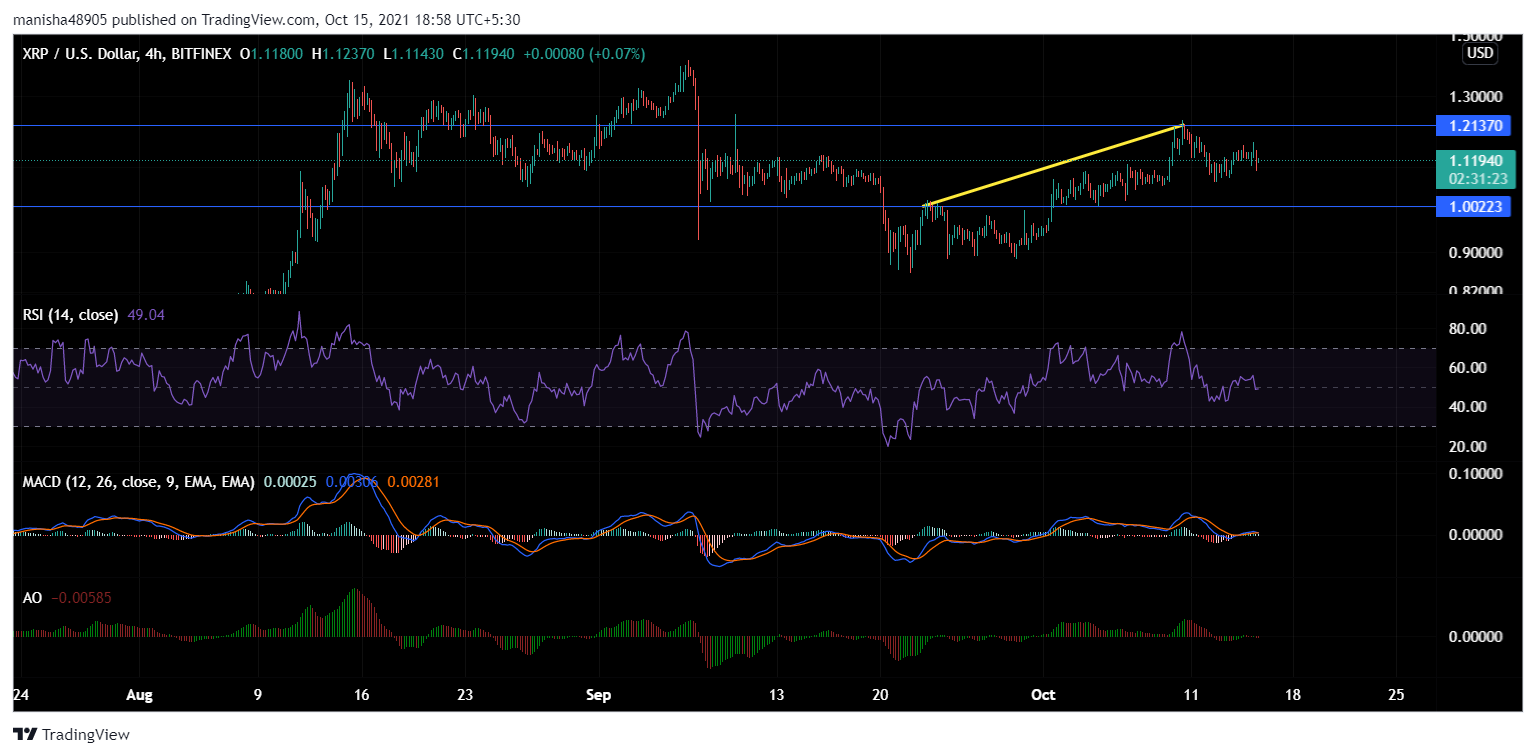Screen dimensions: 1536x756
Task: Click the 23 date label on time axis
Action: 465,694
